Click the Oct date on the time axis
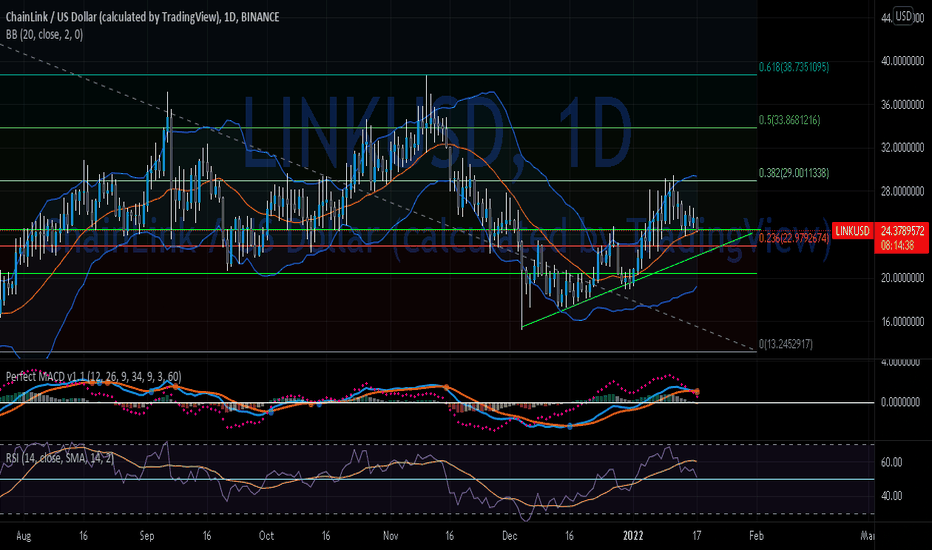Viewport: 932px width, 550px height. [266, 536]
